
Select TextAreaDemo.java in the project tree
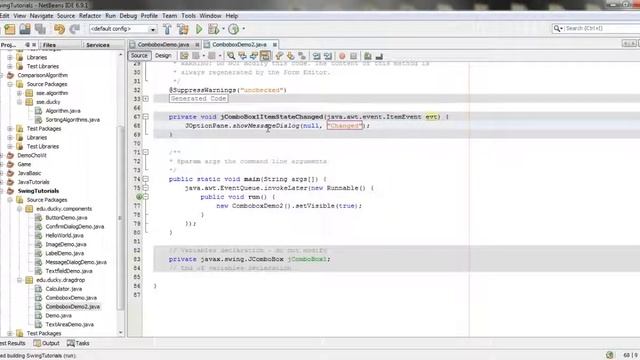pos(69,324)
